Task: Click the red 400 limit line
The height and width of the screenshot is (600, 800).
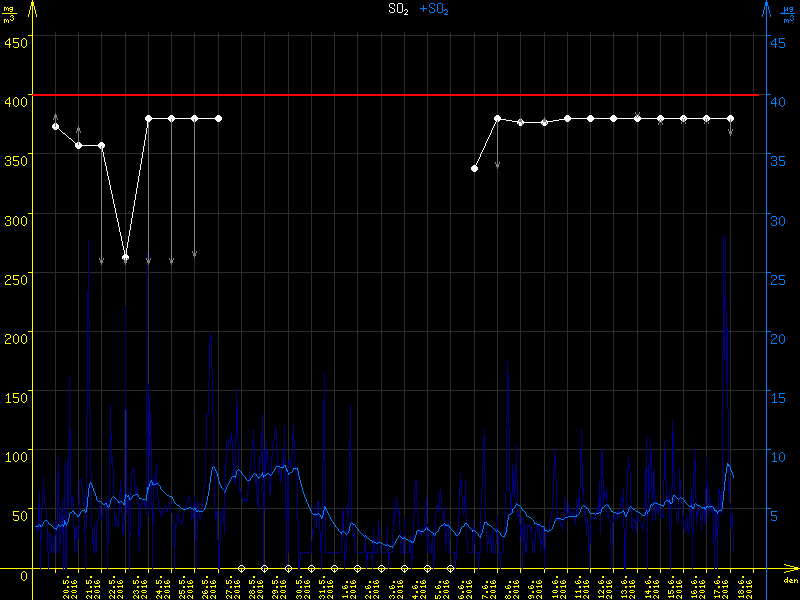Action: [400, 95]
